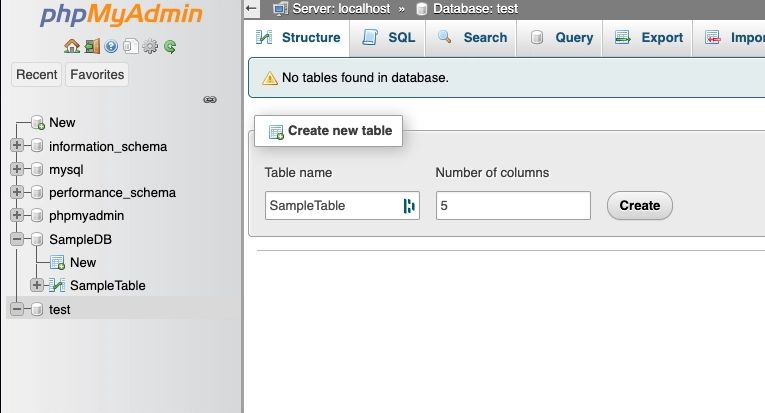Open SampleTable in the navigation tree
The width and height of the screenshot is (765, 413).
coord(108,286)
